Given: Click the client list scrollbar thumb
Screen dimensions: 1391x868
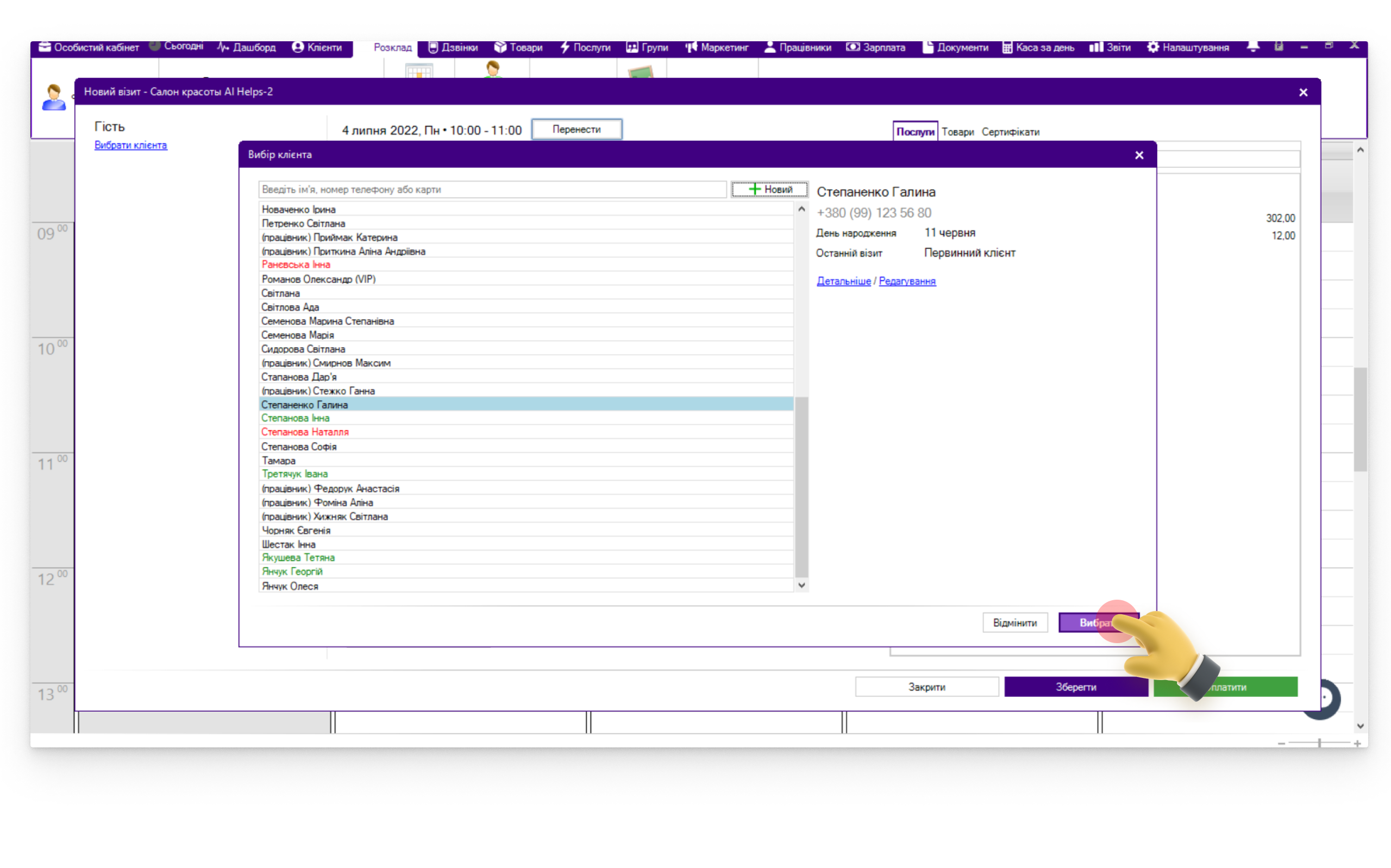Looking at the screenshot, I should [801, 487].
